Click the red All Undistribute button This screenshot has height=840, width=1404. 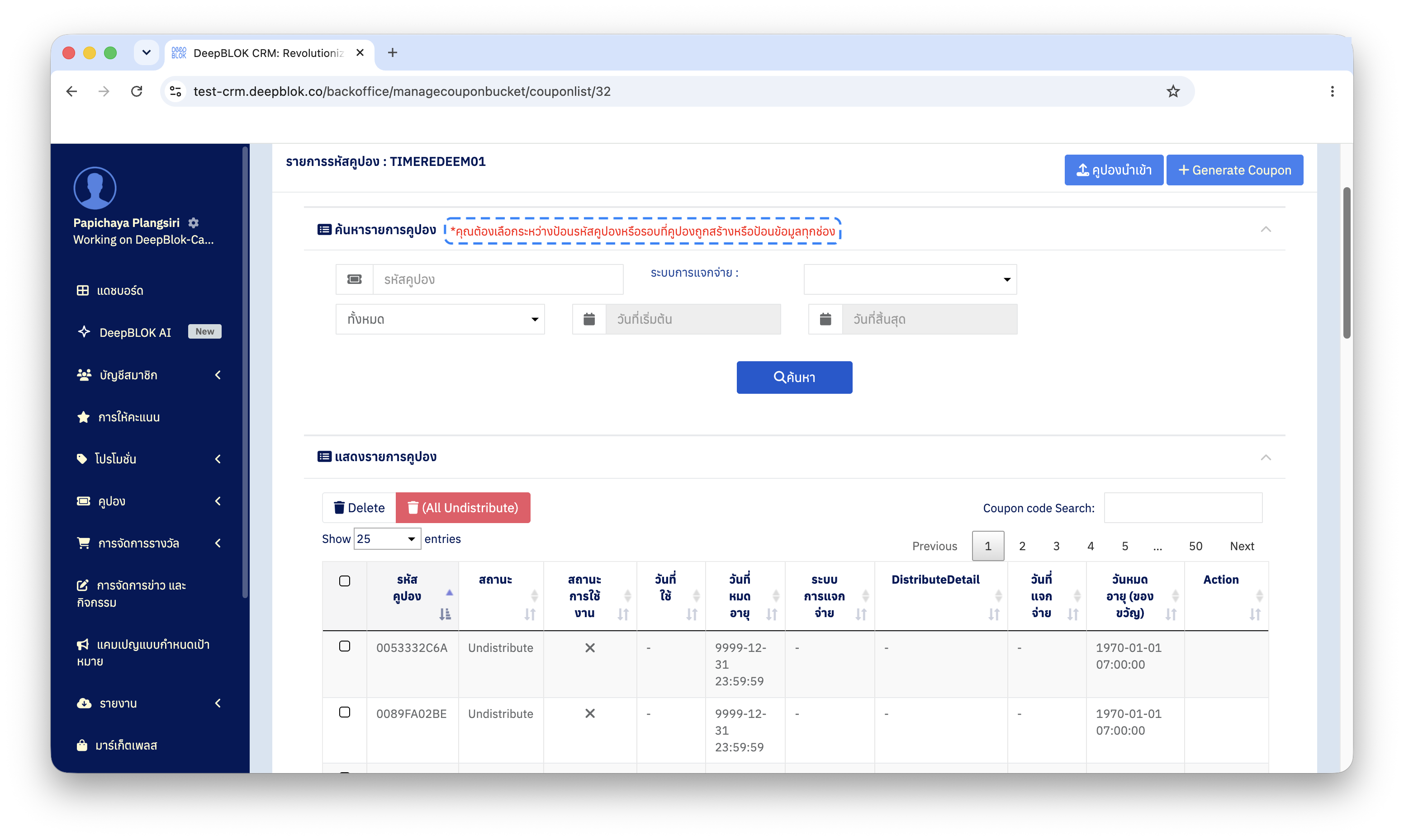463,508
